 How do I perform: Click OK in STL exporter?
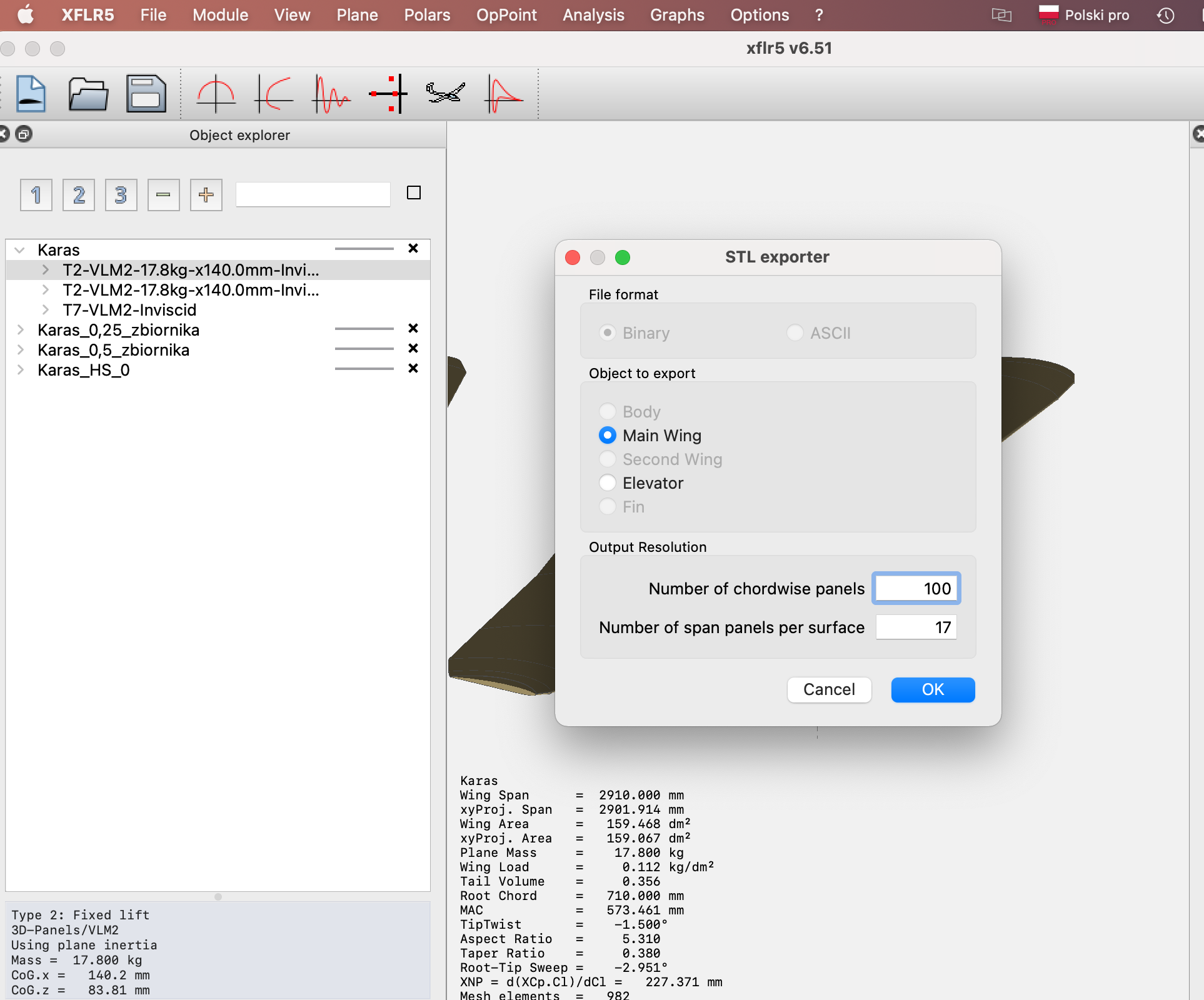(932, 689)
